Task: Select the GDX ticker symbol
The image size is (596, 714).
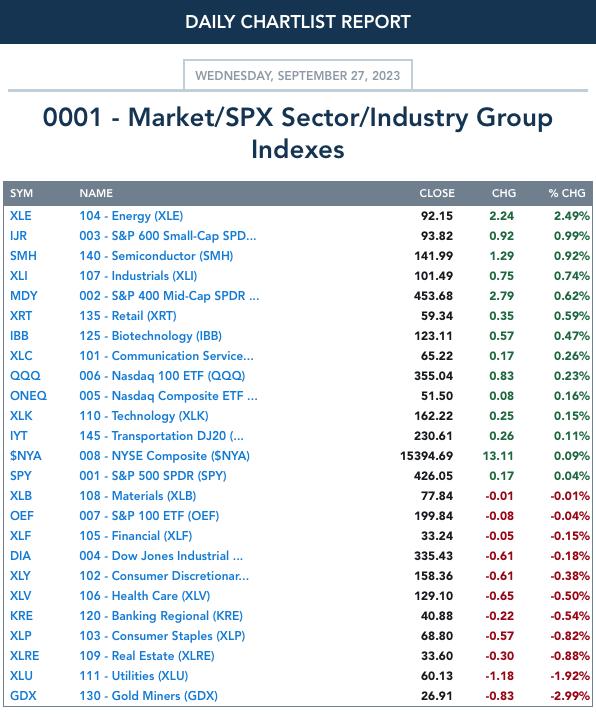Action: [23, 696]
